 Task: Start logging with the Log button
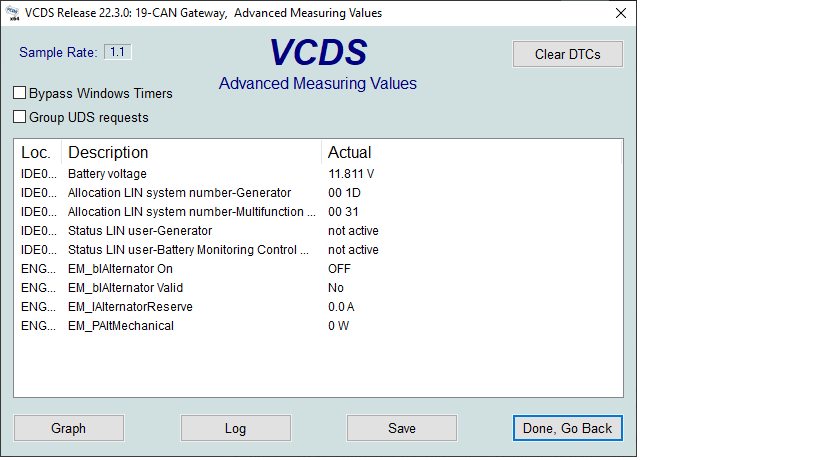point(236,428)
